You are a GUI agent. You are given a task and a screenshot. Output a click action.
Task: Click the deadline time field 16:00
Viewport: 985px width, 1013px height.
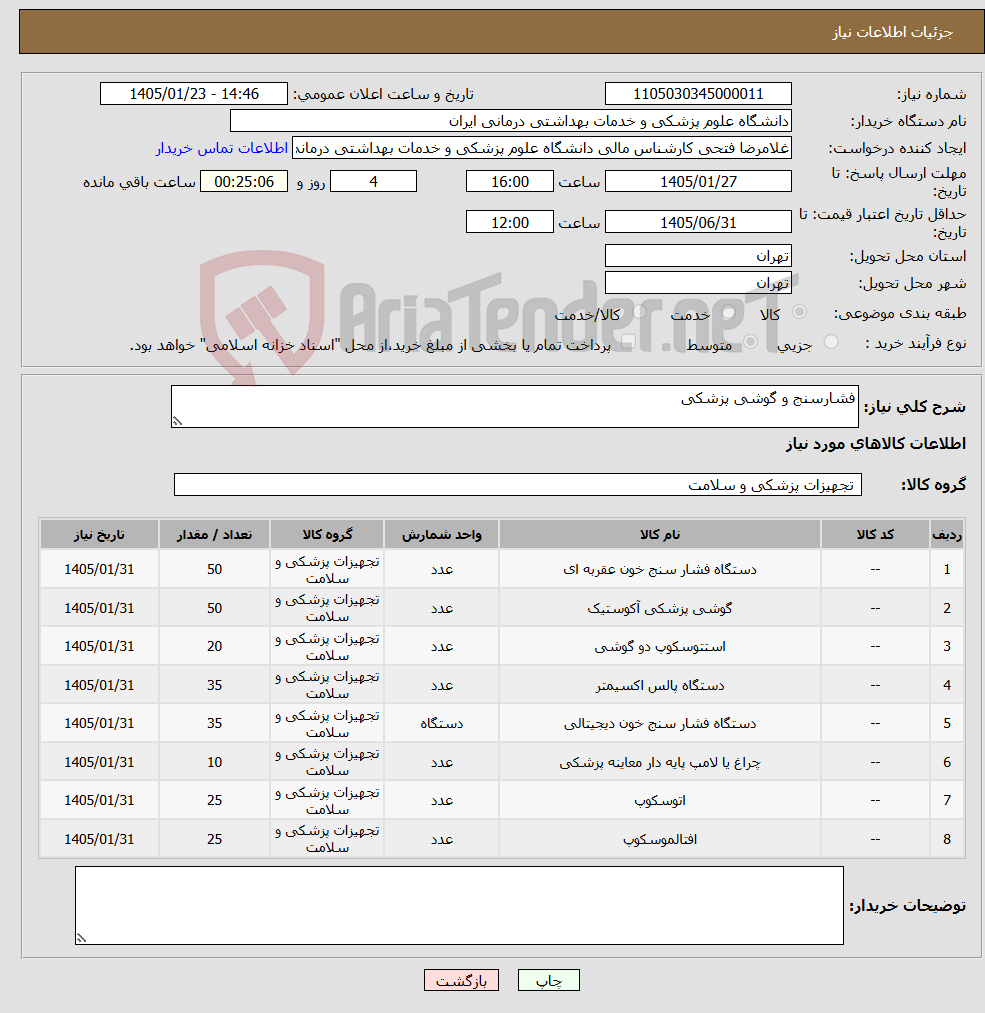tap(510, 182)
